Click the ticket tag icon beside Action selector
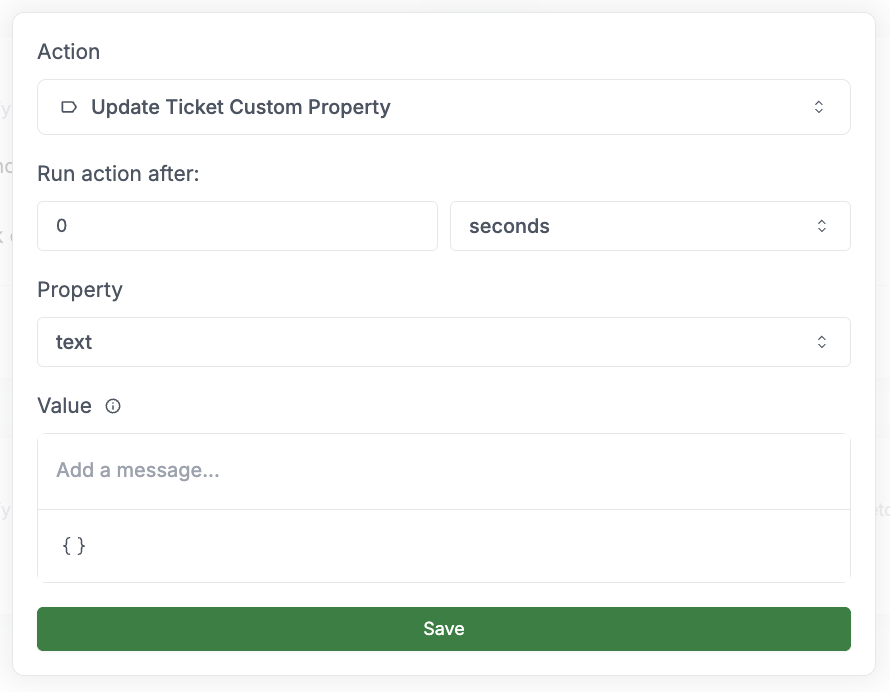 (68, 106)
